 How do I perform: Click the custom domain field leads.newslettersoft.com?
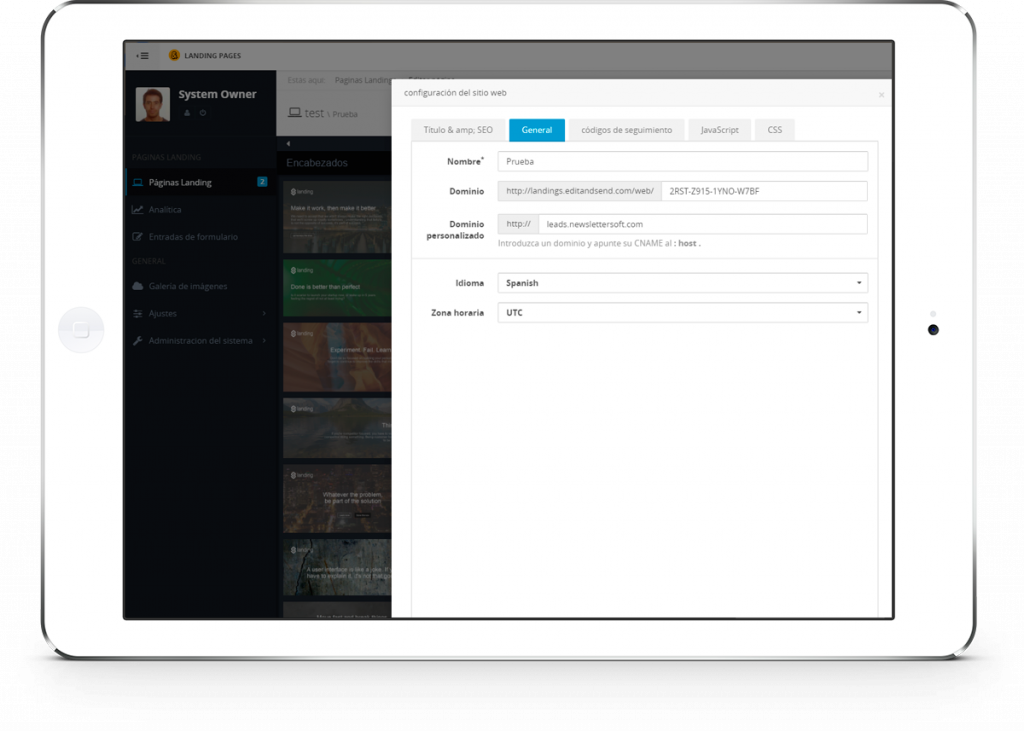703,224
